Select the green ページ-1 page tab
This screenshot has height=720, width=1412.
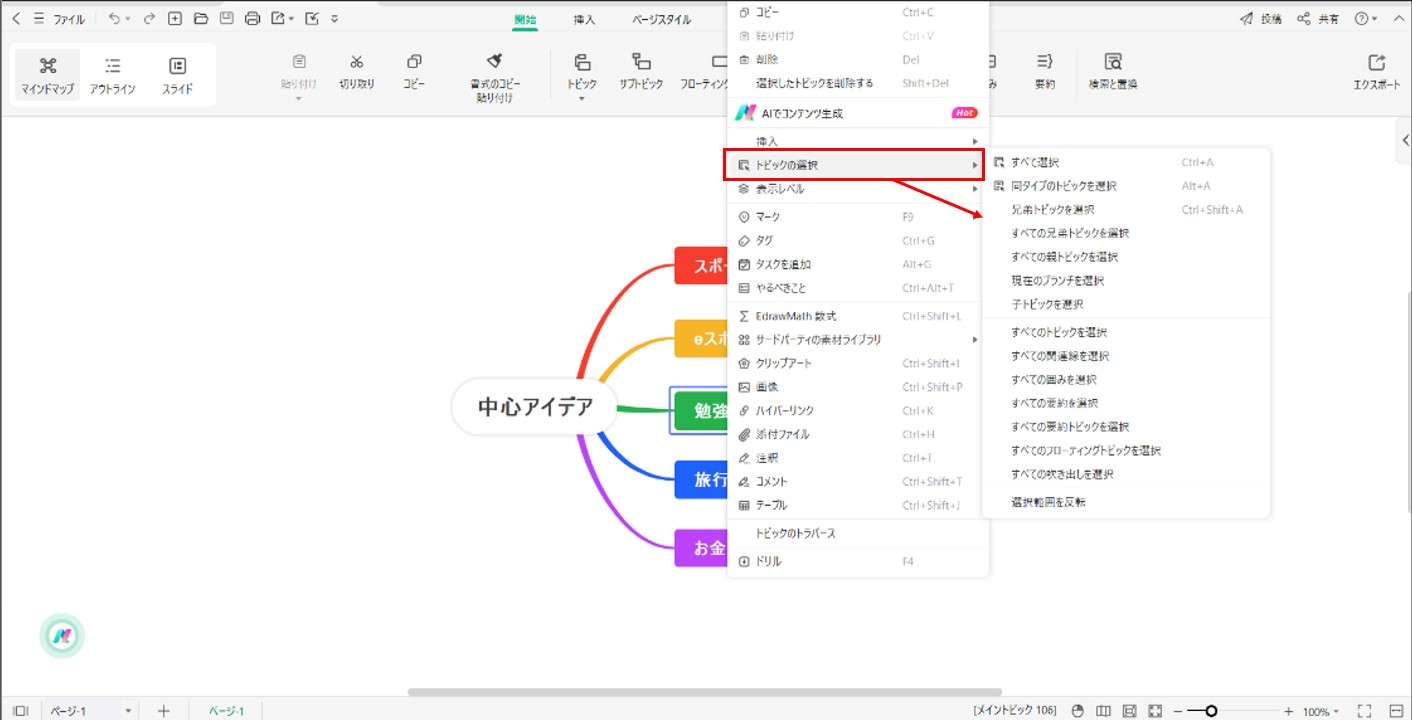pos(227,711)
